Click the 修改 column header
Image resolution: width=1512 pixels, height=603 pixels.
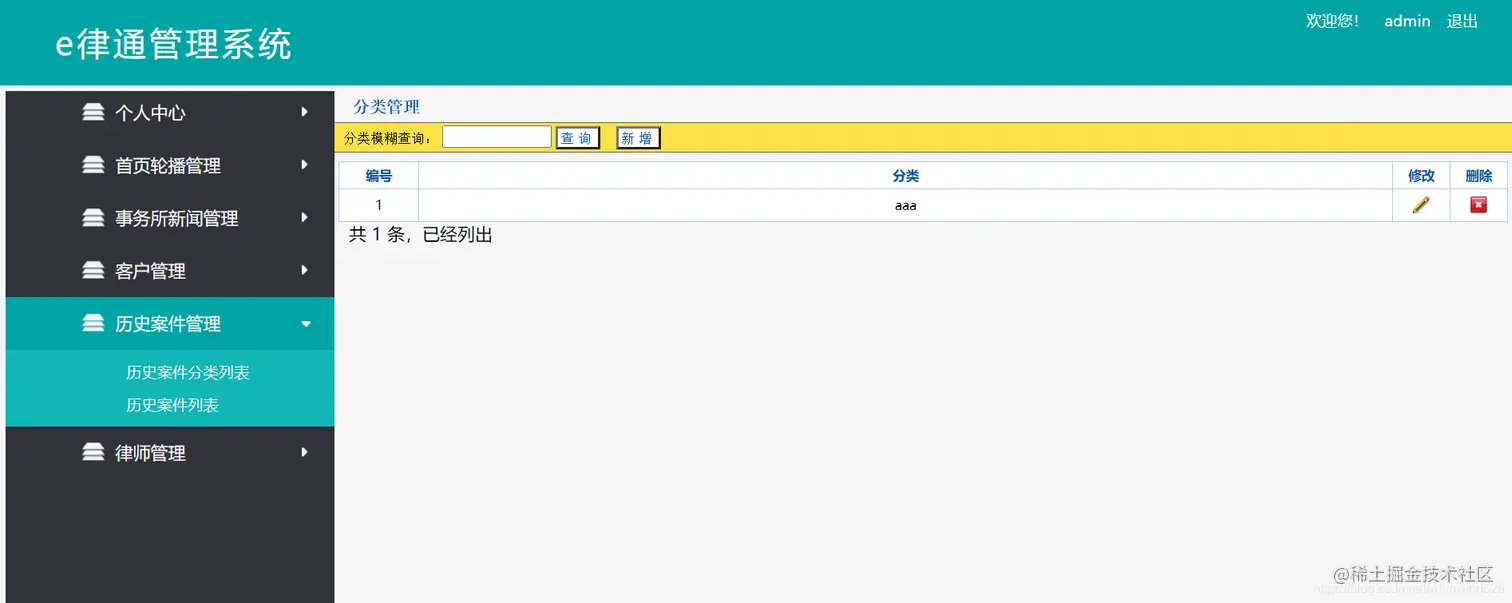pos(1421,176)
